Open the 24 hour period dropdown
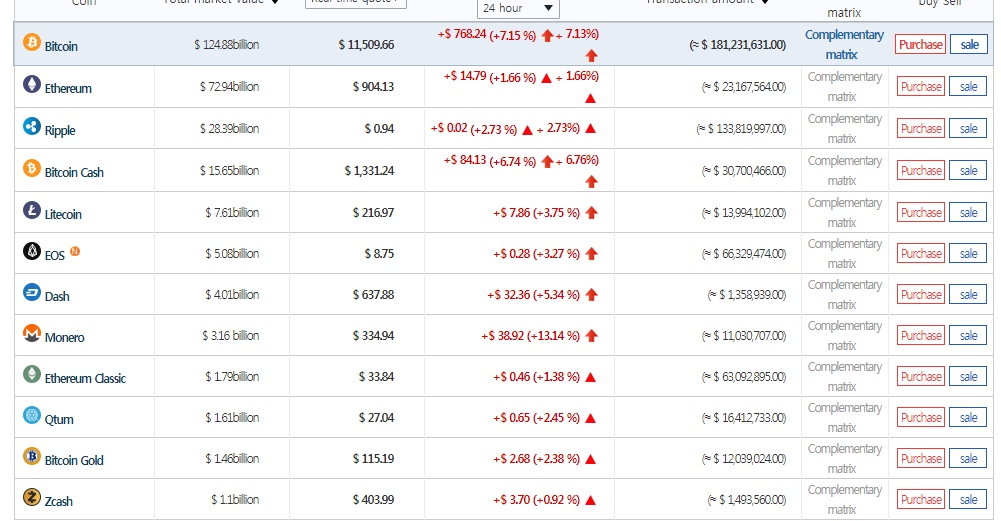This screenshot has height=521, width=1001. (x=517, y=8)
